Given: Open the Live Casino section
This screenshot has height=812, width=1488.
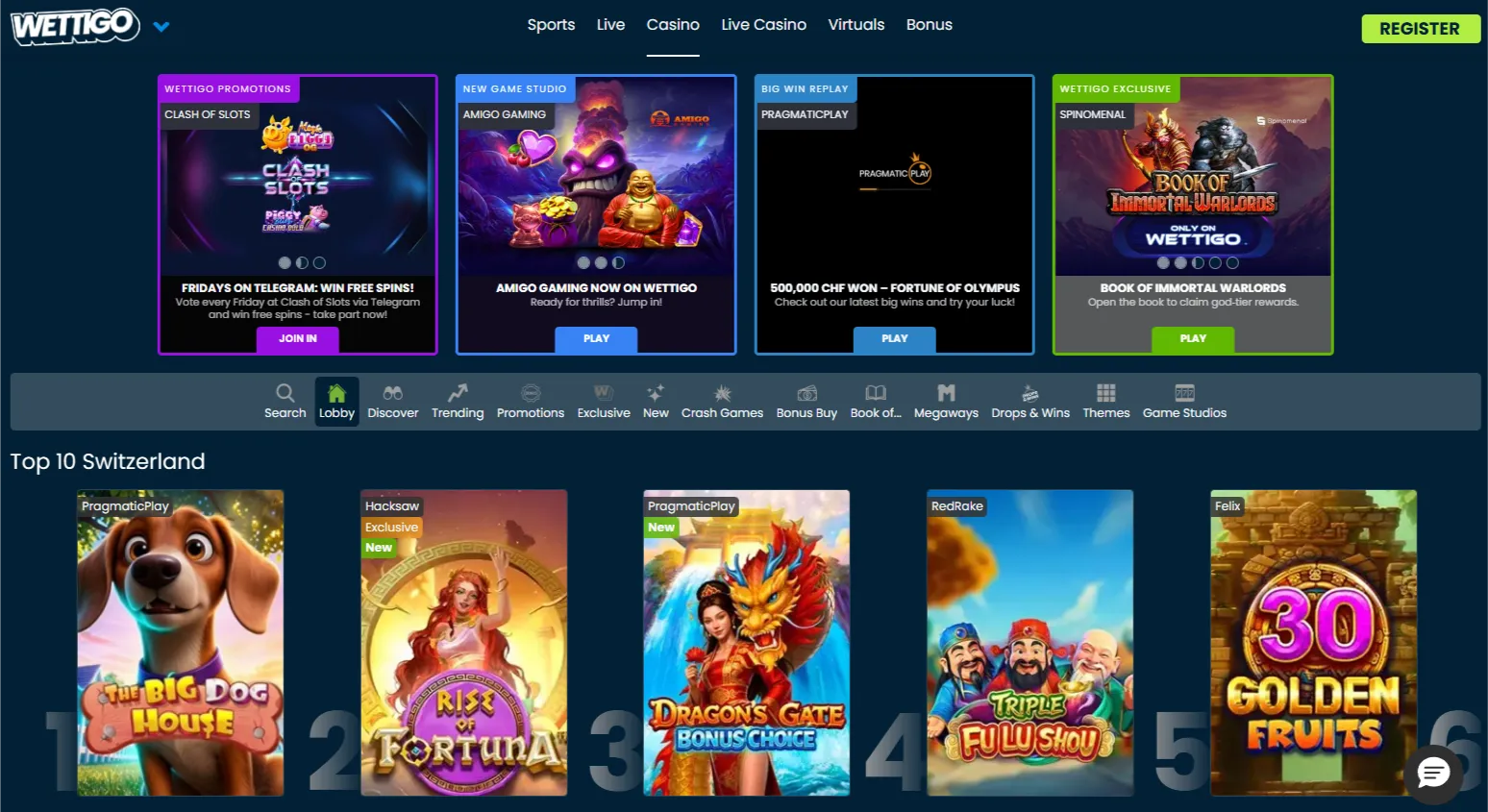Looking at the screenshot, I should point(763,25).
